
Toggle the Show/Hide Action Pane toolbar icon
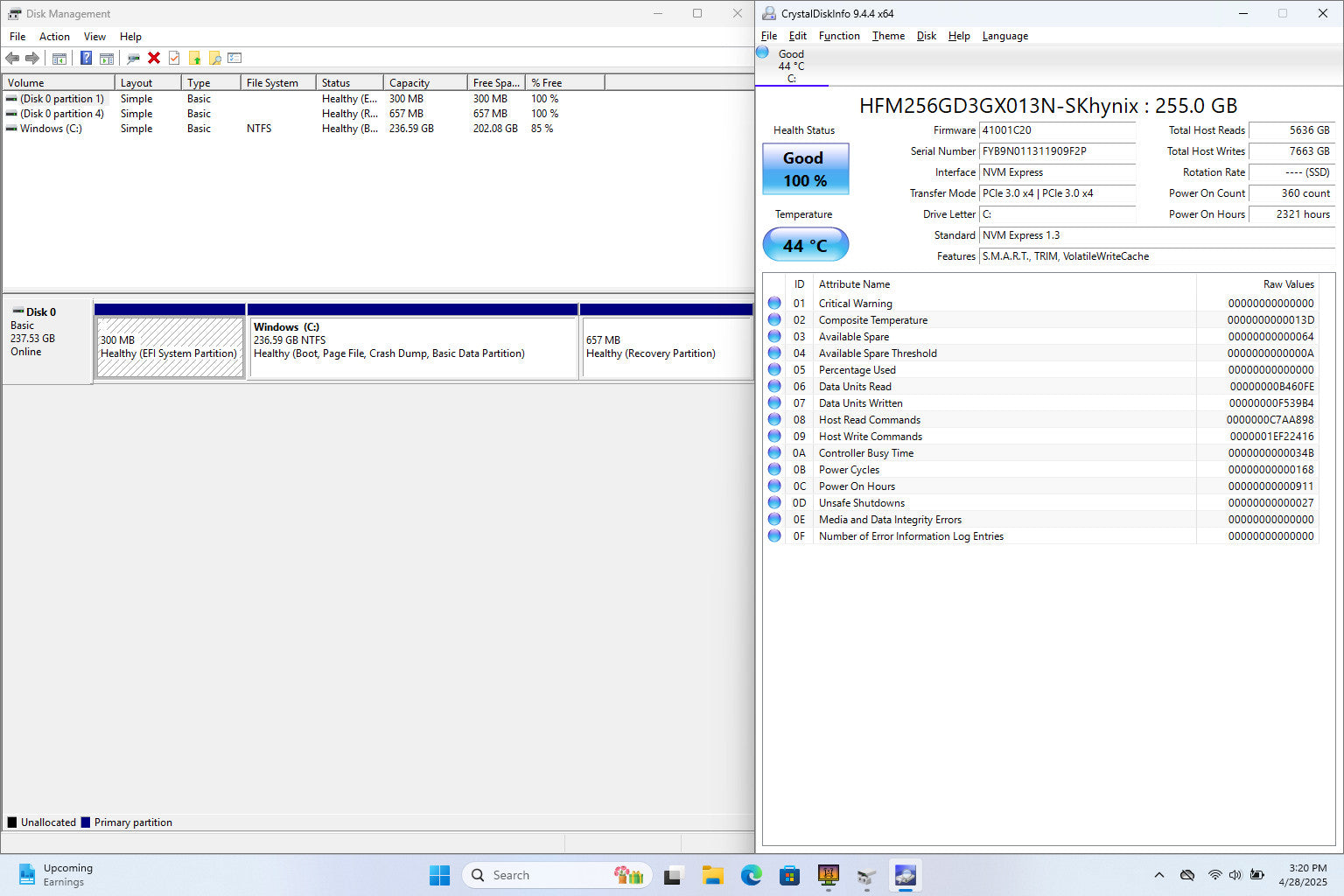point(107,58)
